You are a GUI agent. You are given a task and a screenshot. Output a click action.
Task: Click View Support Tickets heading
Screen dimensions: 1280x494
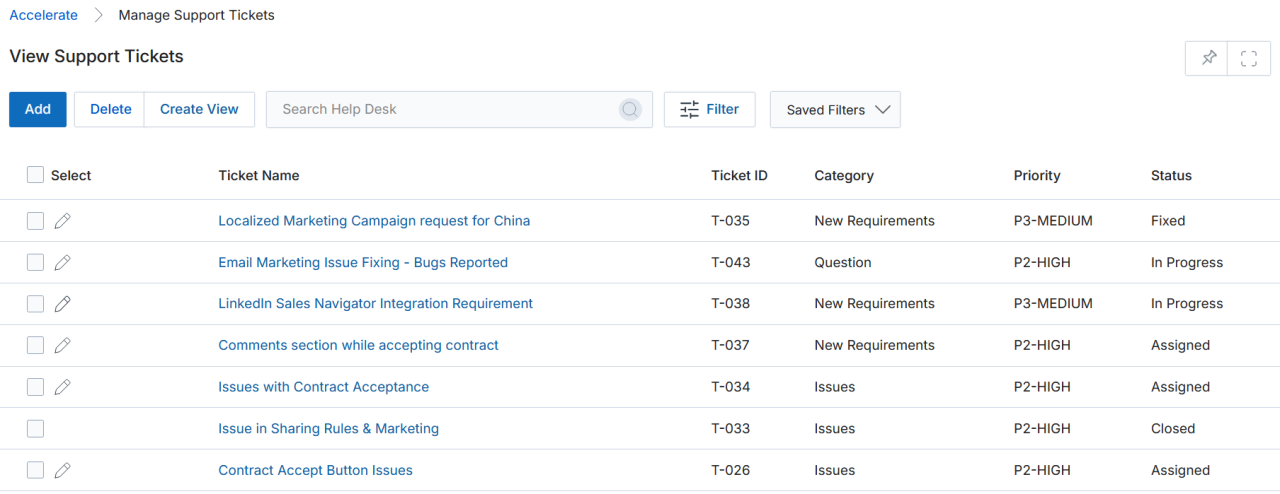[96, 57]
